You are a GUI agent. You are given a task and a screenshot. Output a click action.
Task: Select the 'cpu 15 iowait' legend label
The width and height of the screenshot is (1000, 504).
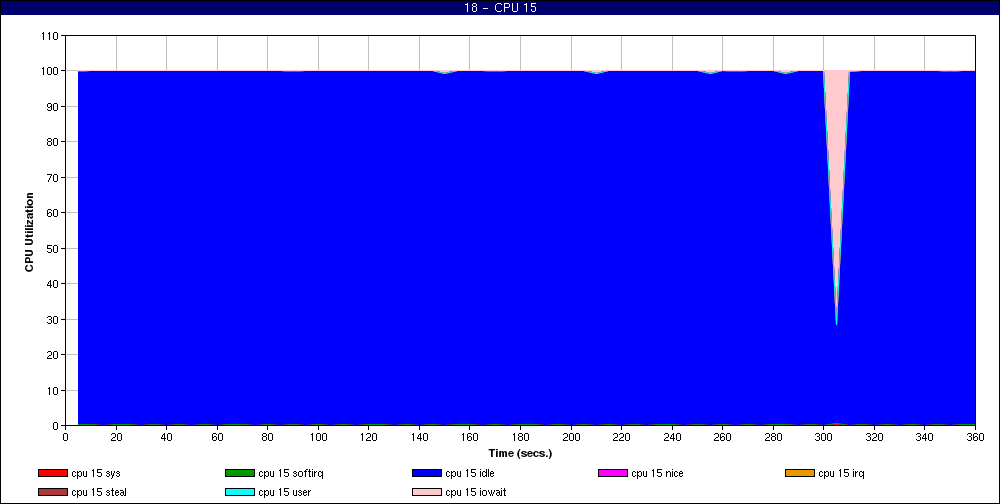(476, 493)
